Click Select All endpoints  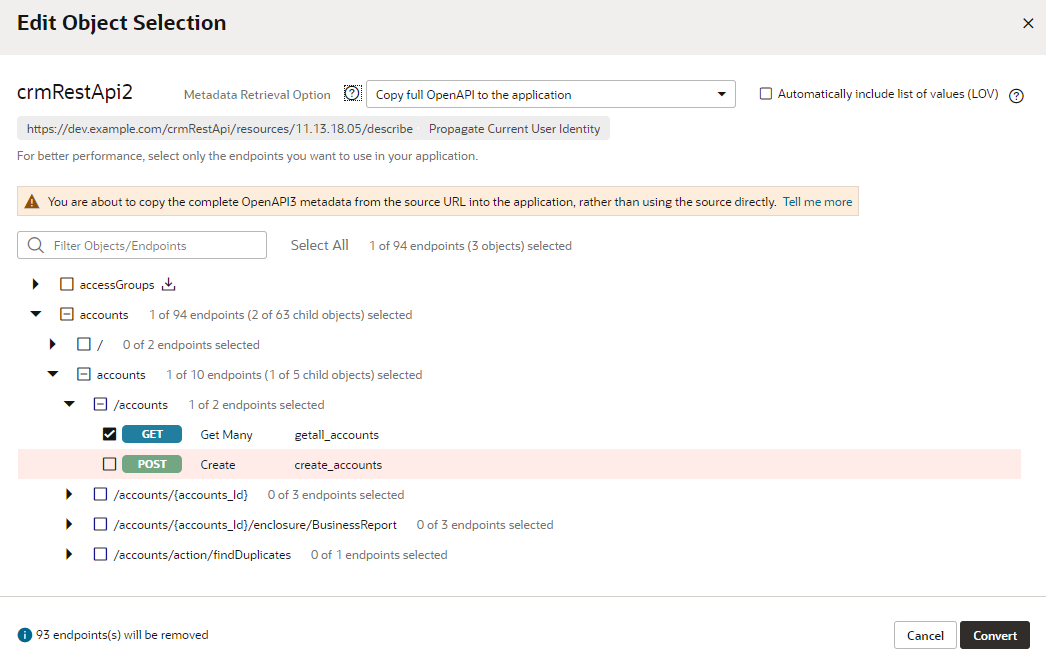[320, 246]
